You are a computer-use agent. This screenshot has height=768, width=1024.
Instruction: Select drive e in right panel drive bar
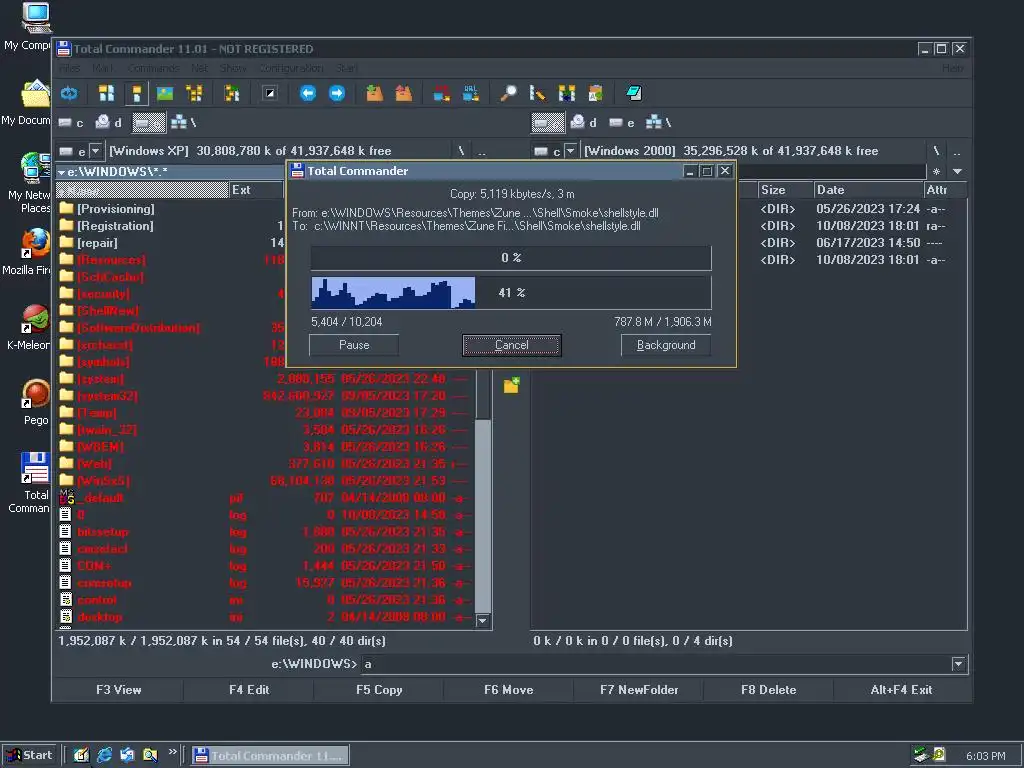(x=622, y=123)
